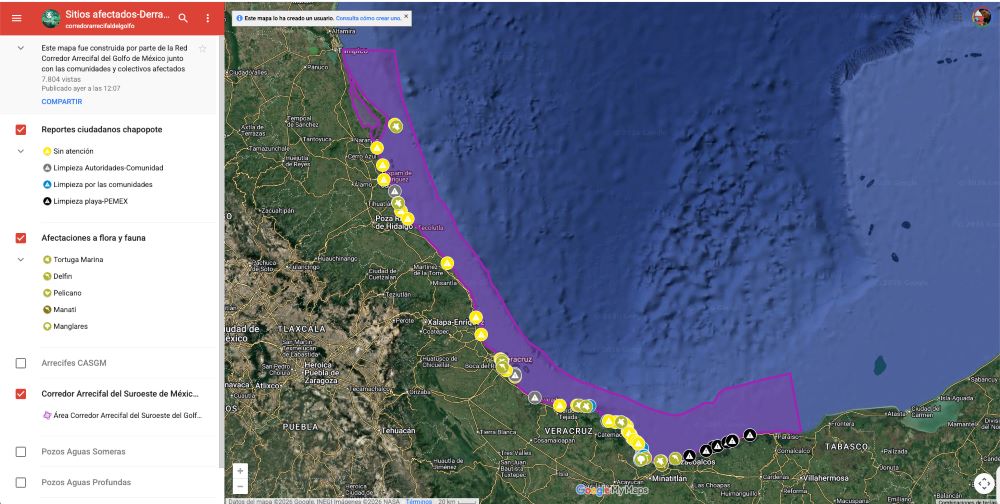1000x504 pixels.
Task: Click the map title 'Sitios afectados-Derra...'
Action: tap(117, 14)
